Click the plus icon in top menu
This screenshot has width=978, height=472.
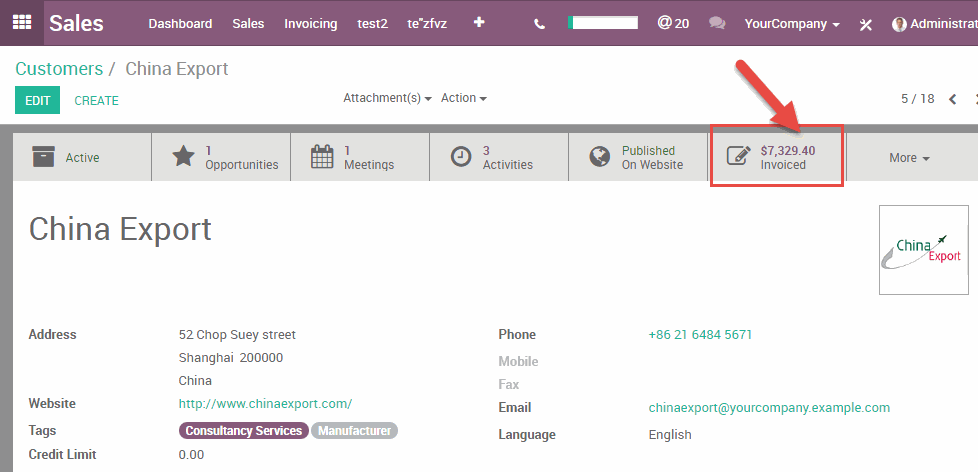pyautogui.click(x=479, y=22)
